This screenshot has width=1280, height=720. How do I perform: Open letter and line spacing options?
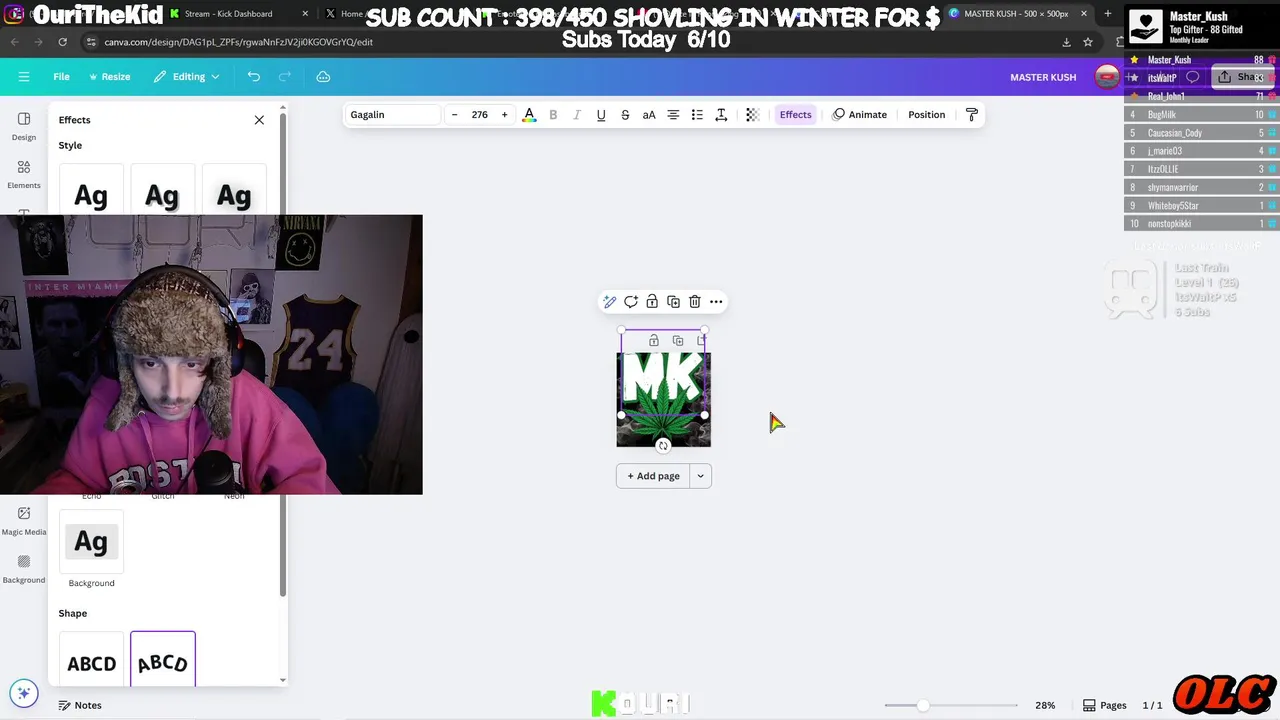pyautogui.click(x=721, y=115)
